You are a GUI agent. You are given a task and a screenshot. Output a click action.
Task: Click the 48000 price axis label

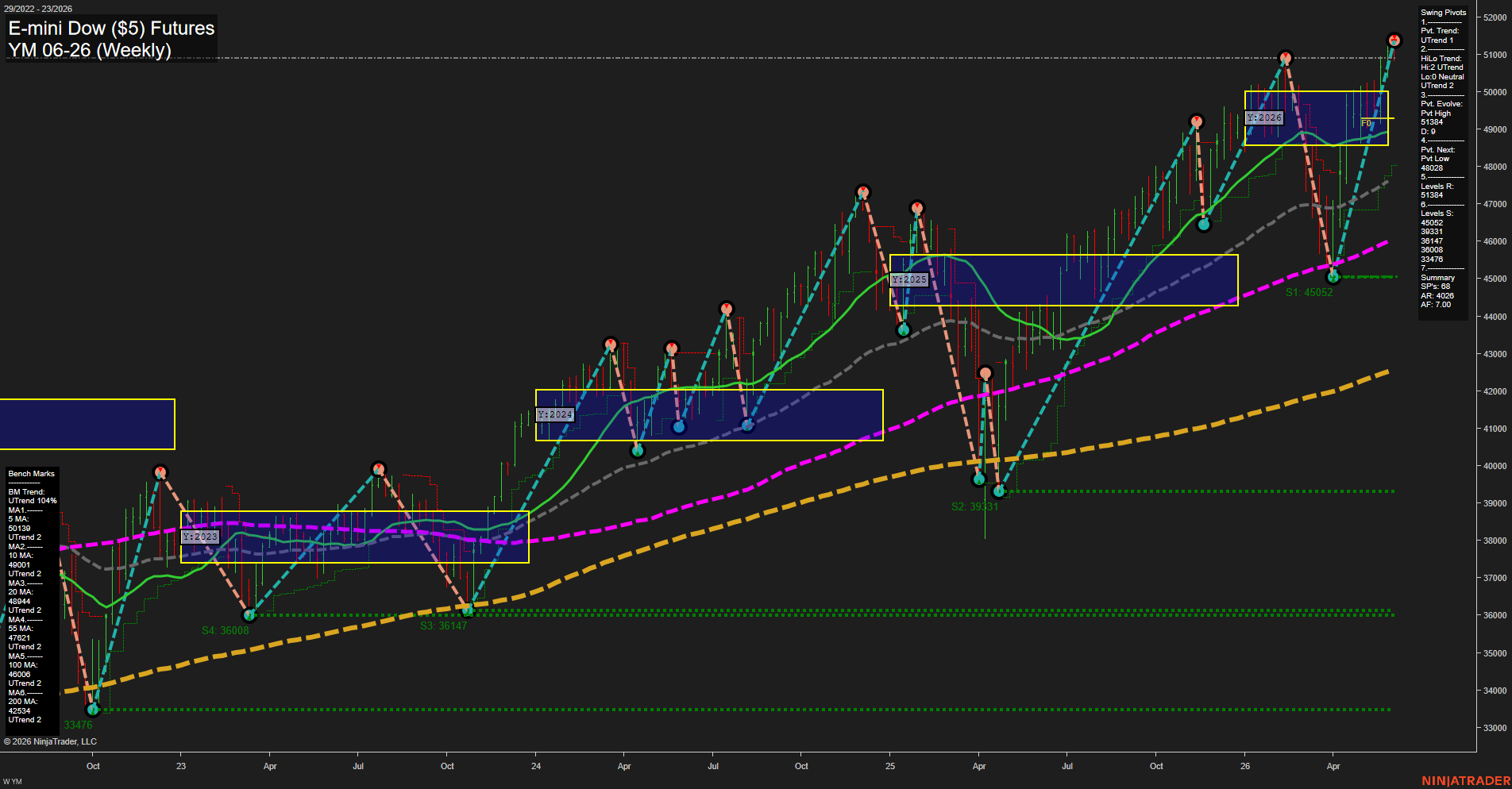pyautogui.click(x=1495, y=167)
